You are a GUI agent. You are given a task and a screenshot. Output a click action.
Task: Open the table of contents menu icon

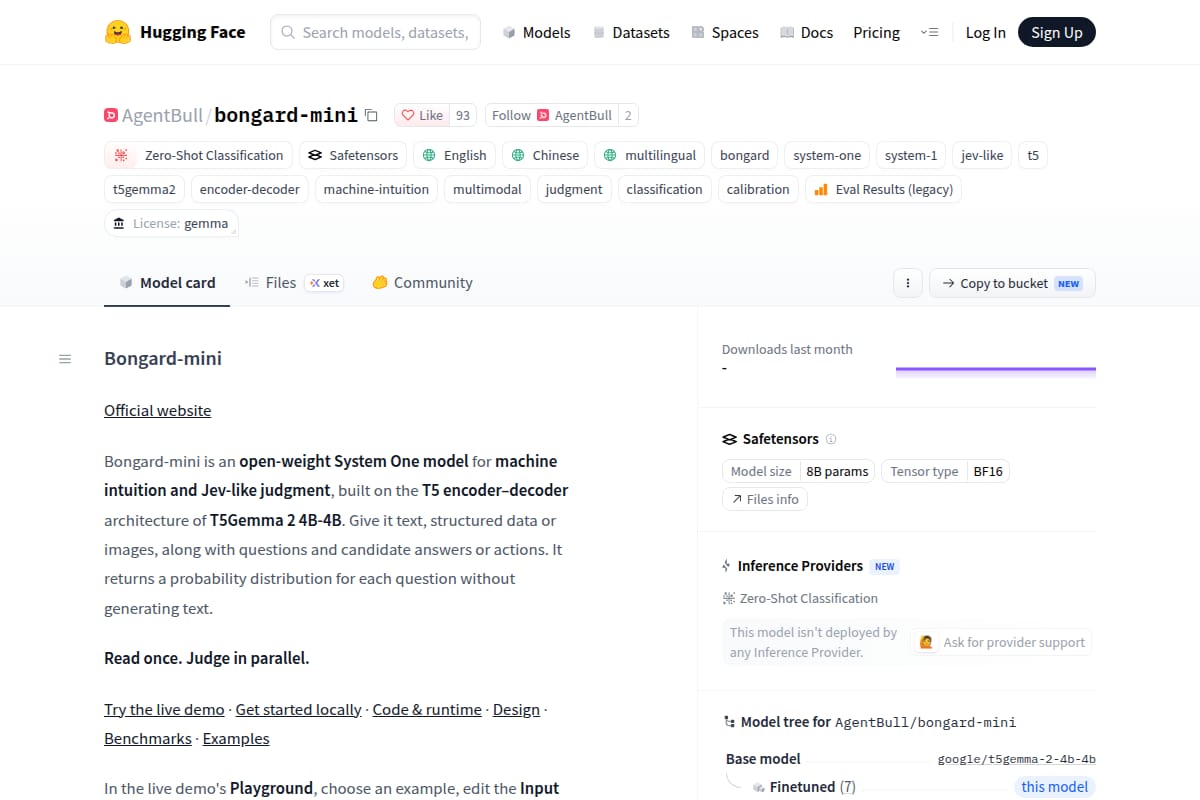click(65, 359)
